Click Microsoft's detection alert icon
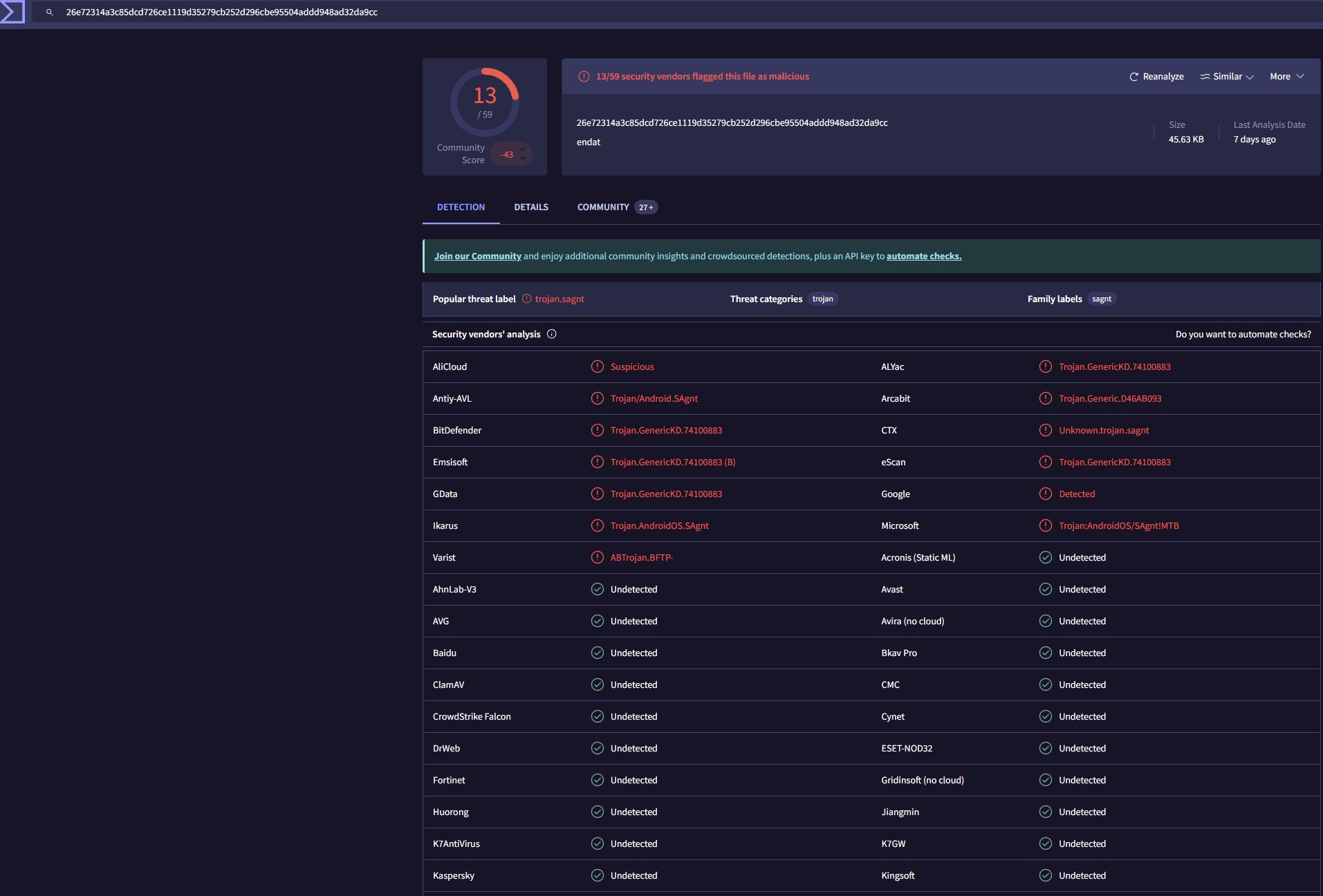The height and width of the screenshot is (896, 1323). point(1046,525)
